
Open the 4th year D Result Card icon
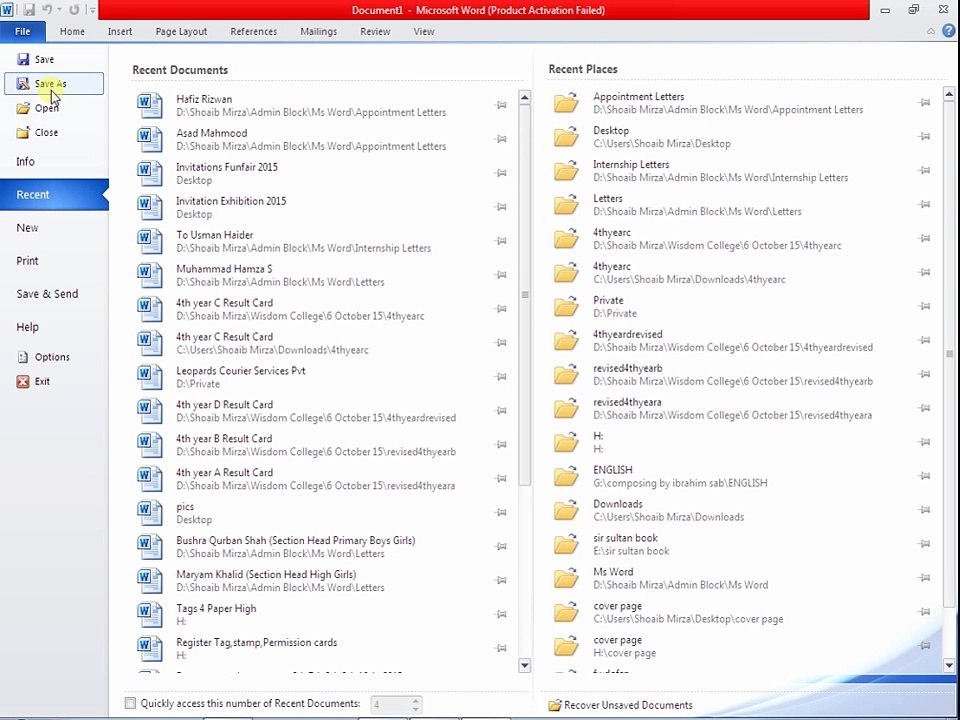[150, 411]
